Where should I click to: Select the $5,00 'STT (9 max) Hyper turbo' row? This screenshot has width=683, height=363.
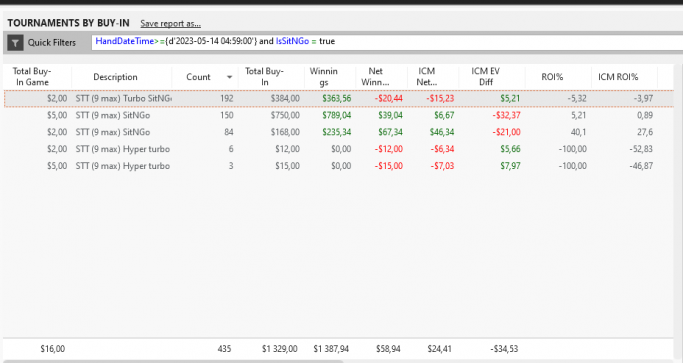point(339,166)
